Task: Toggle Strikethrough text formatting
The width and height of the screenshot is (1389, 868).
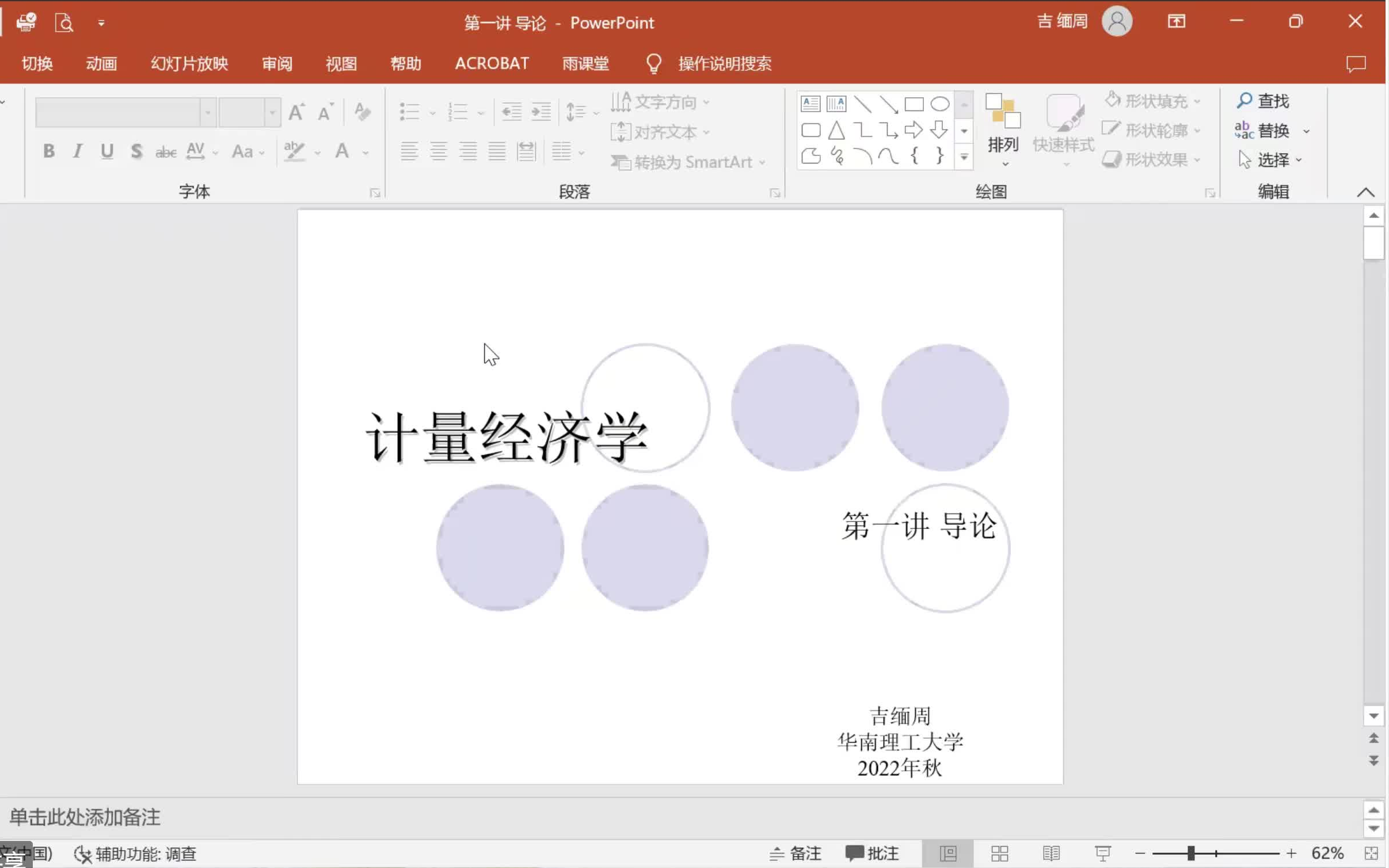Action: coord(166,151)
